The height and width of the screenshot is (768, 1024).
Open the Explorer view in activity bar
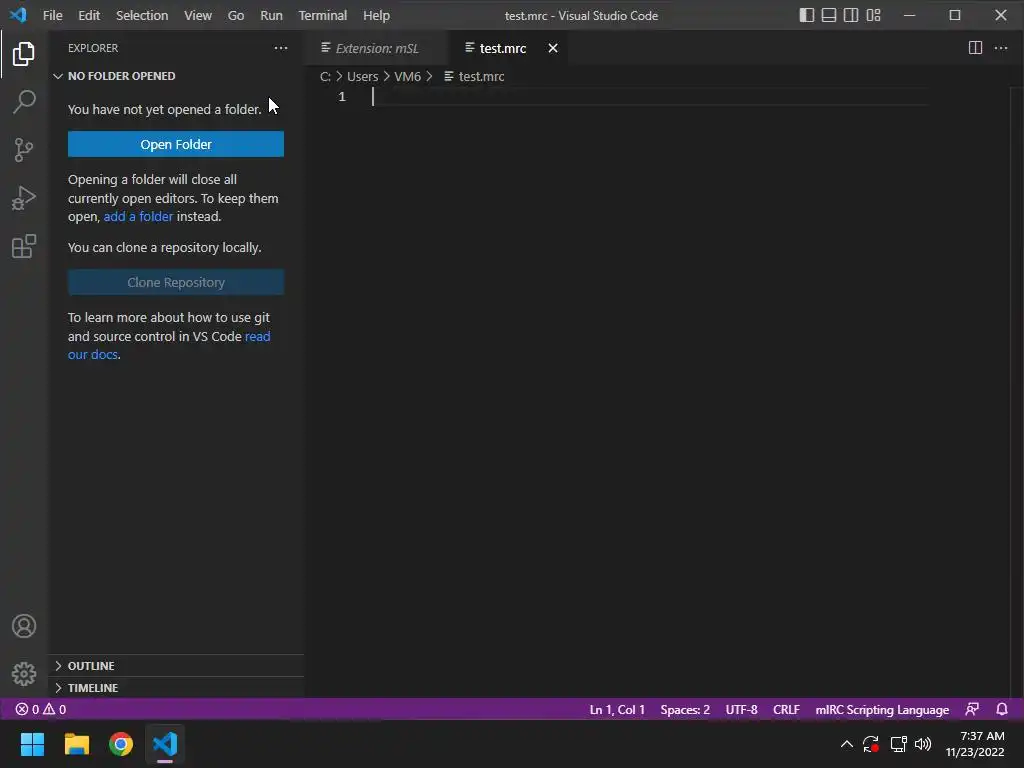tap(24, 54)
